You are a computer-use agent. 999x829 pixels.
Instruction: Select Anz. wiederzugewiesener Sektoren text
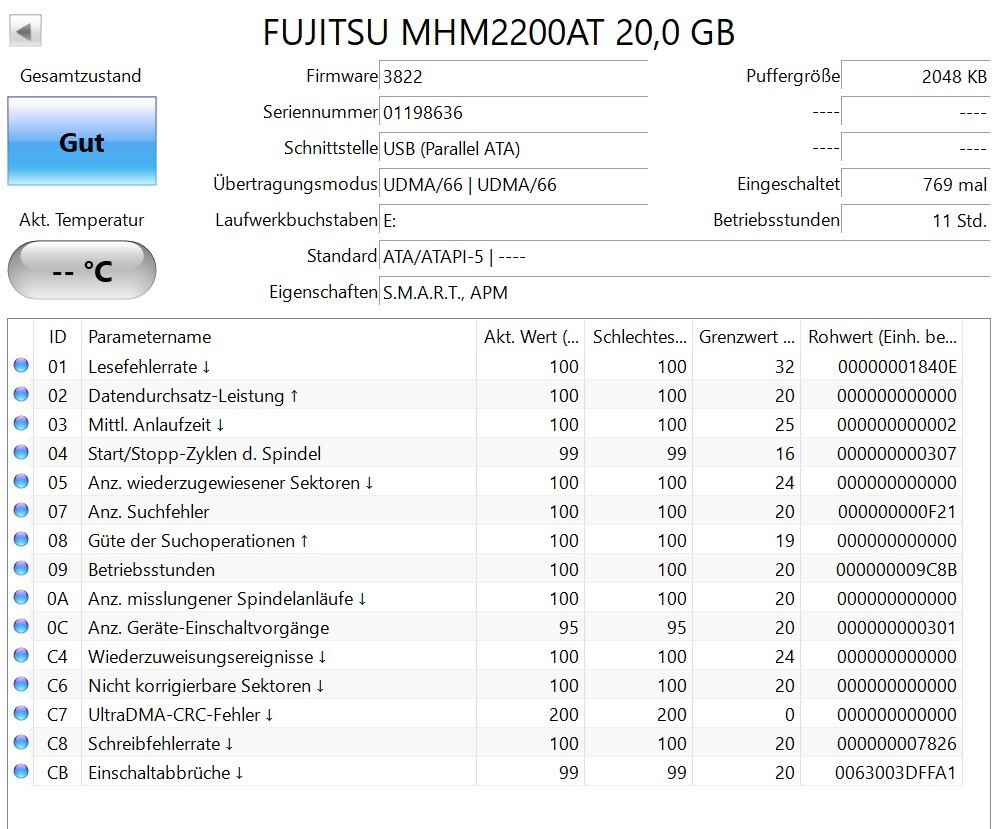pos(231,482)
